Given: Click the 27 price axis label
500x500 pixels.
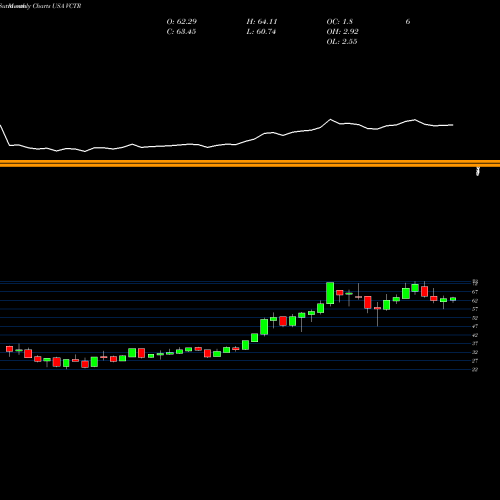Looking at the screenshot, I should pyautogui.click(x=475, y=361).
